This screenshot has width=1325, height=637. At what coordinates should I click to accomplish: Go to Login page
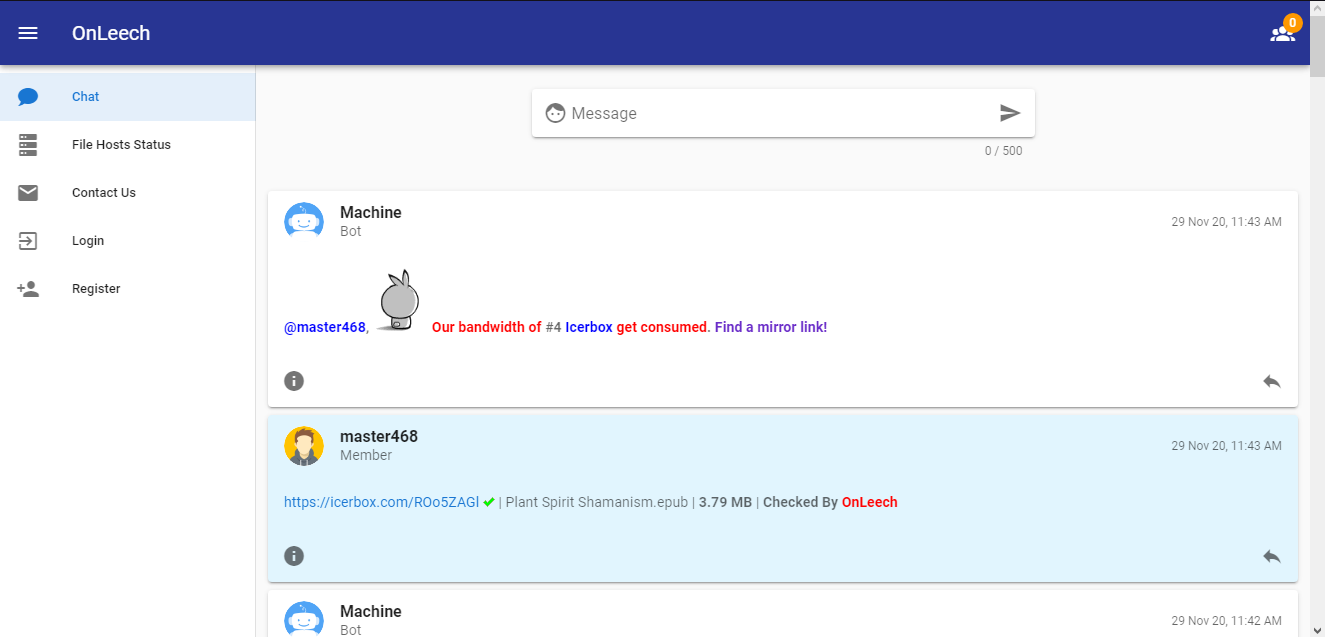point(127,241)
